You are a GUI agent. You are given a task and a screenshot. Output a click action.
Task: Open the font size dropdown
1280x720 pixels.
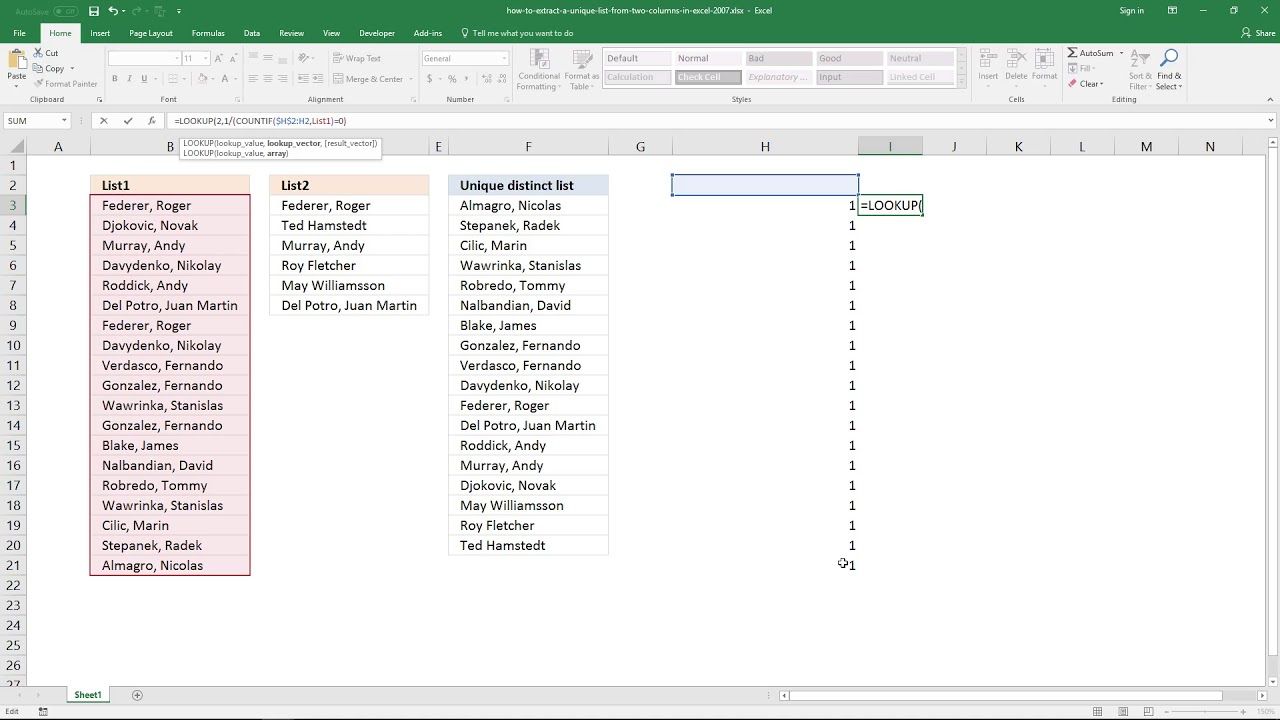(206, 58)
